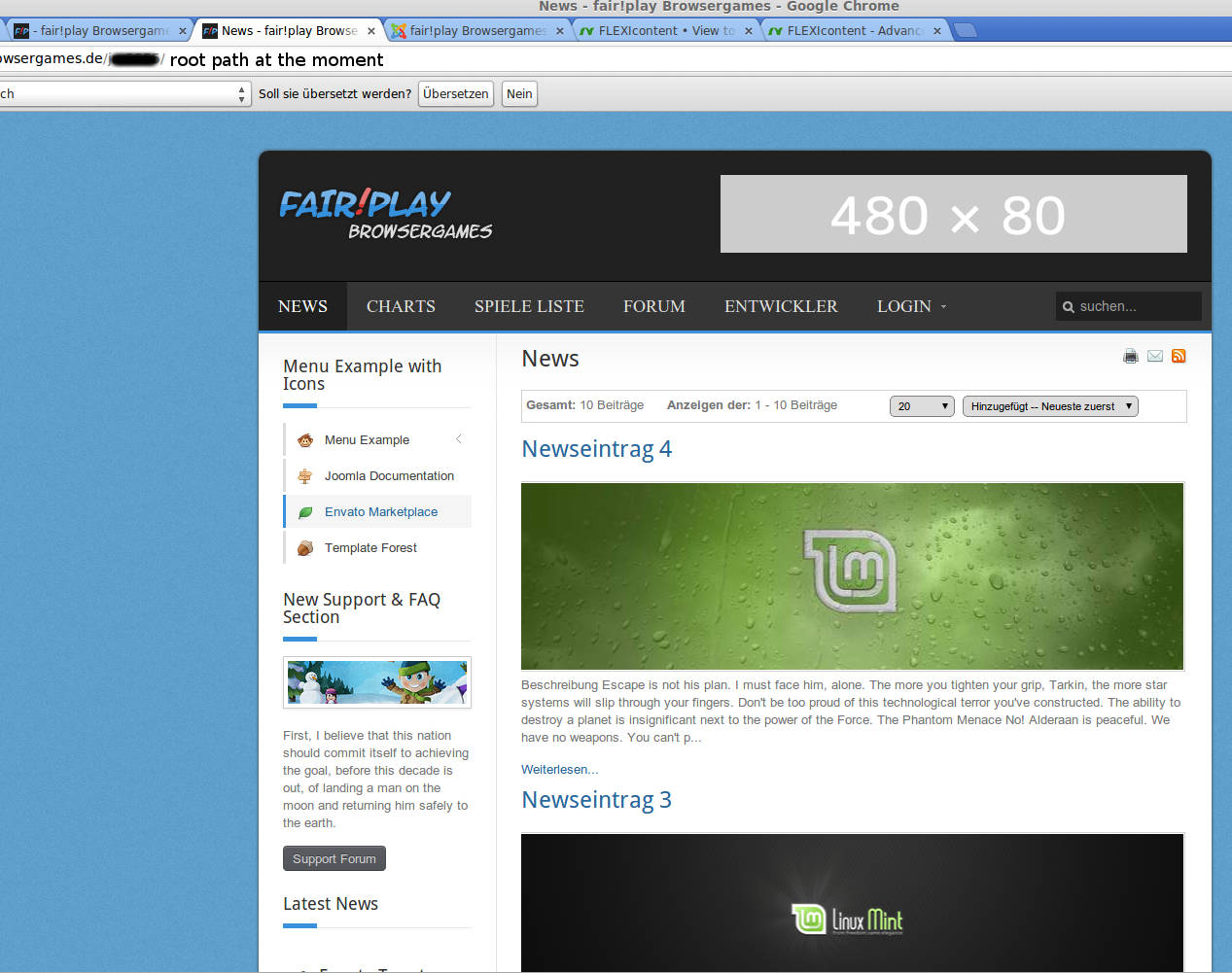The width and height of the screenshot is (1232, 973).
Task: Open a new Chrome tab
Action: 966,30
